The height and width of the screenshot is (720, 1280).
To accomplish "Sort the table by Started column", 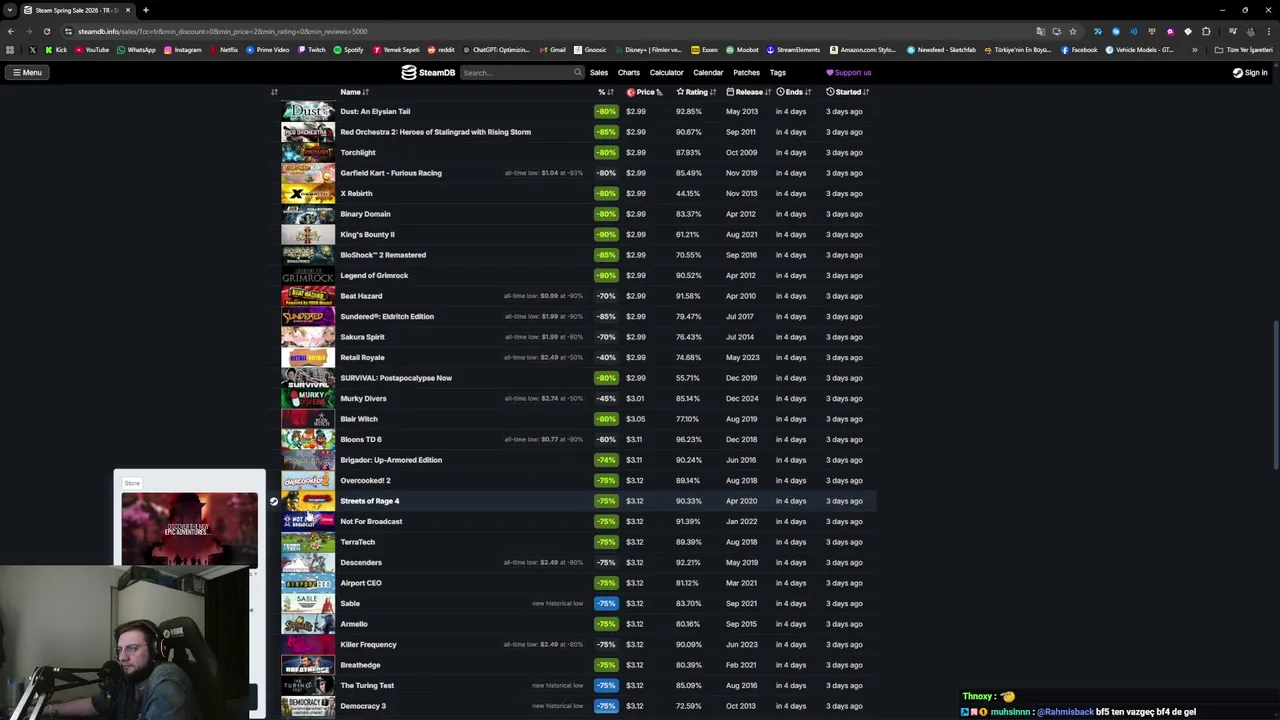I will 848,92.
